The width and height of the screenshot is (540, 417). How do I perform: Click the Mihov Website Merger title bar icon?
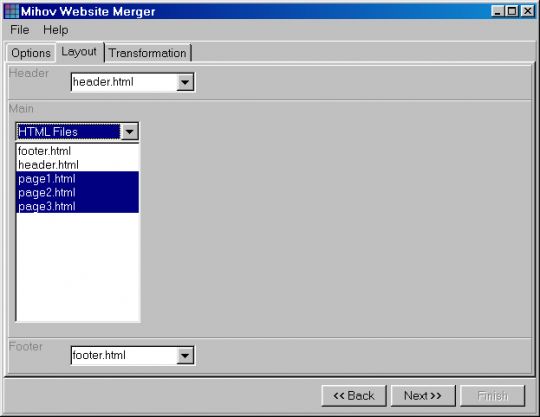point(11,11)
